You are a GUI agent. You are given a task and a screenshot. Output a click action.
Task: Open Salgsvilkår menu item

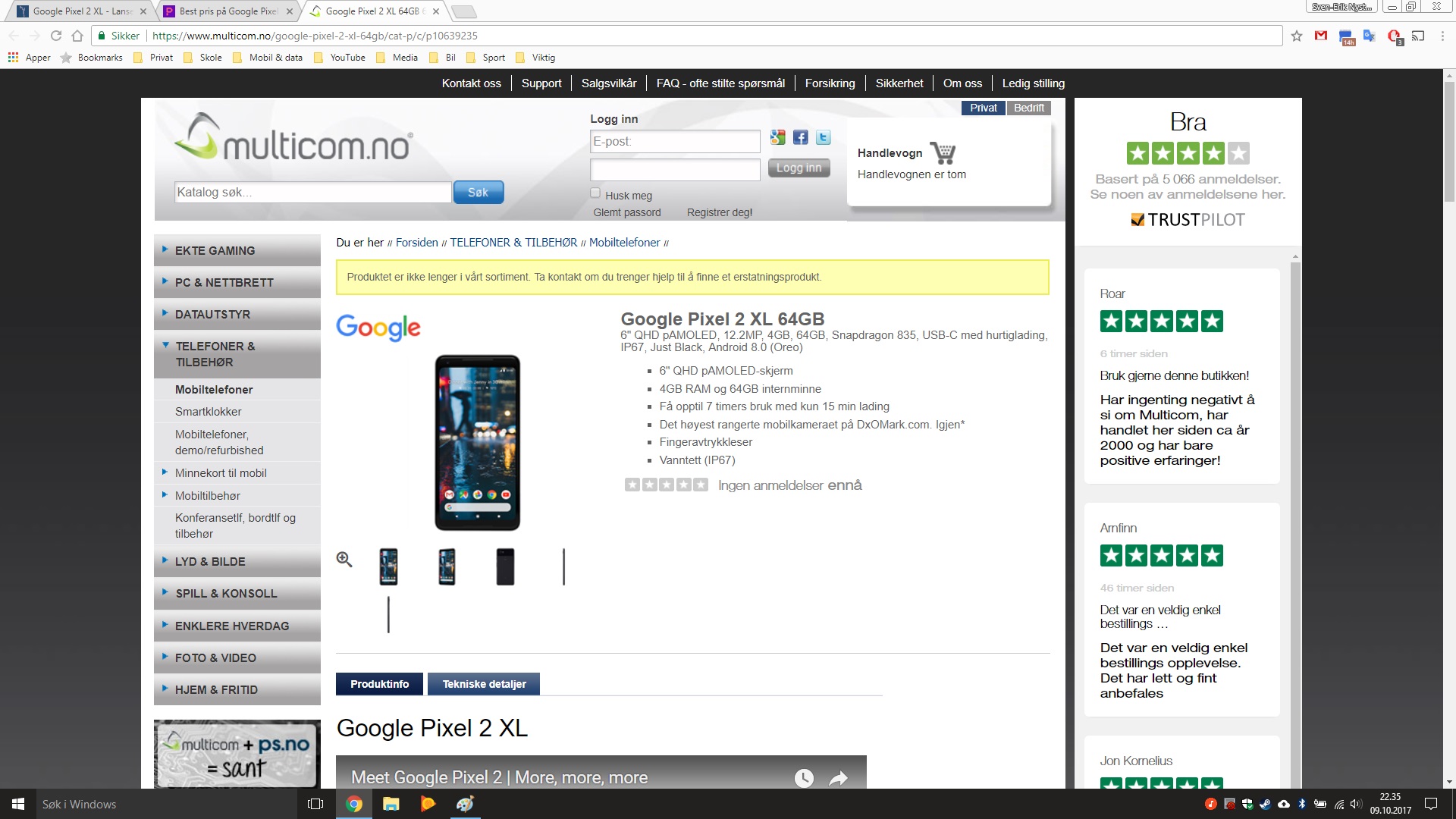pos(609,83)
